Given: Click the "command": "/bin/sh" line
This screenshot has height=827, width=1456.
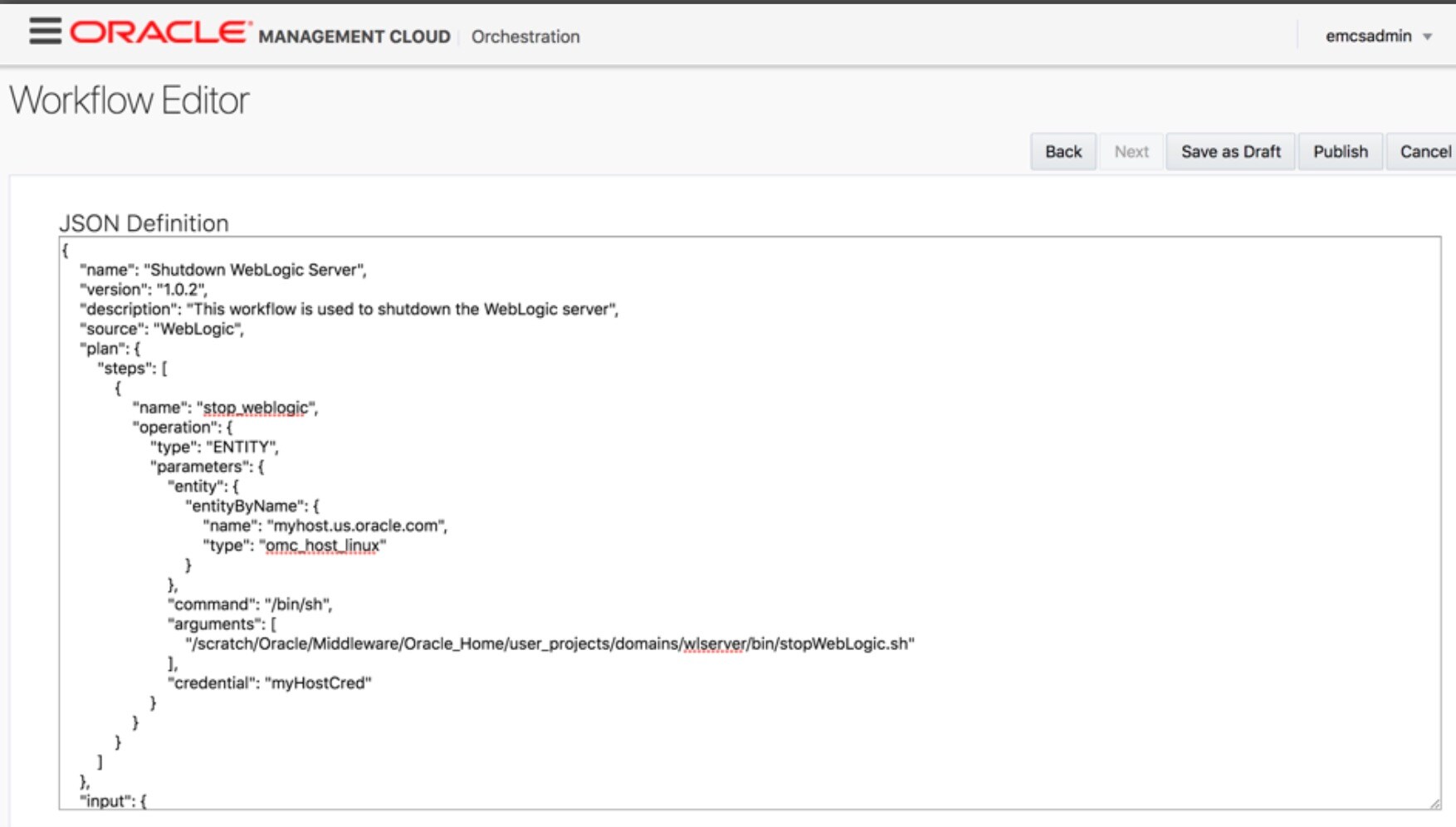Looking at the screenshot, I should tap(250, 604).
